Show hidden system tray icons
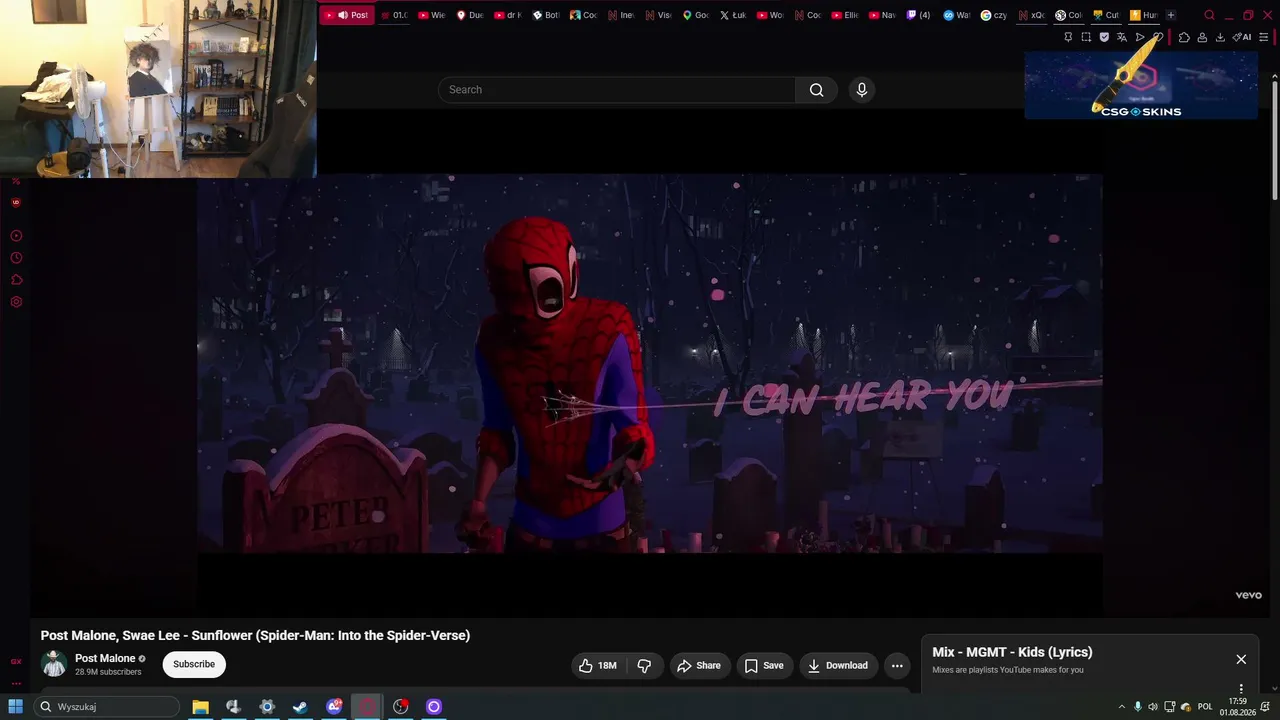Image resolution: width=1280 pixels, height=720 pixels. [1121, 707]
